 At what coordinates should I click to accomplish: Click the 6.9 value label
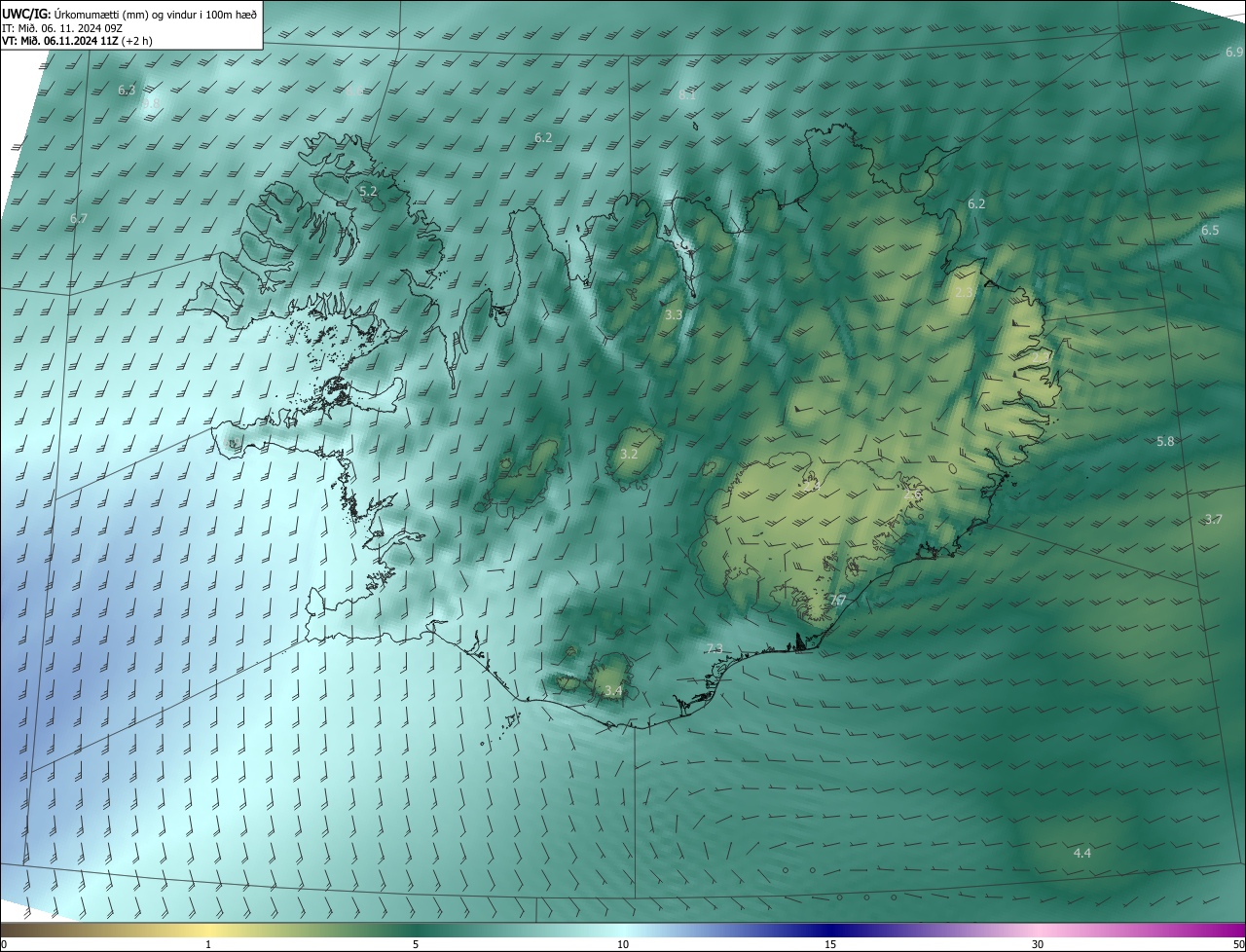coord(1234,52)
